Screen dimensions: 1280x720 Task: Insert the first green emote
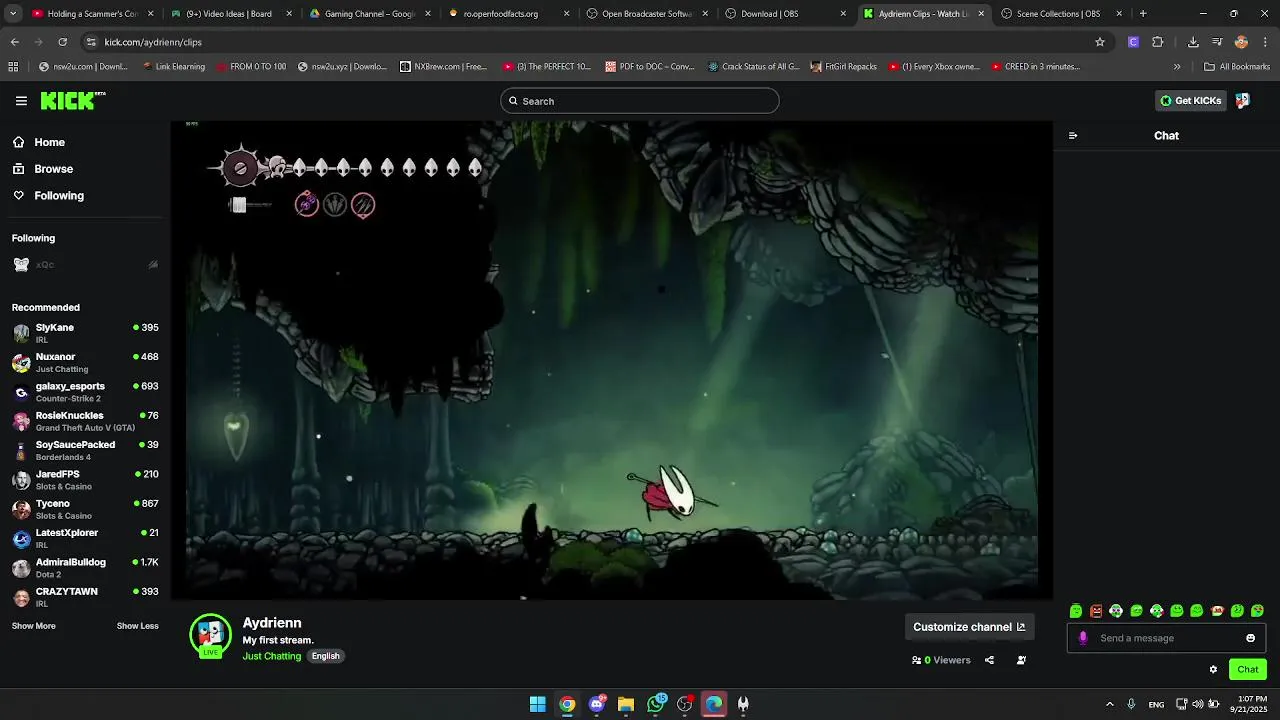(1076, 611)
